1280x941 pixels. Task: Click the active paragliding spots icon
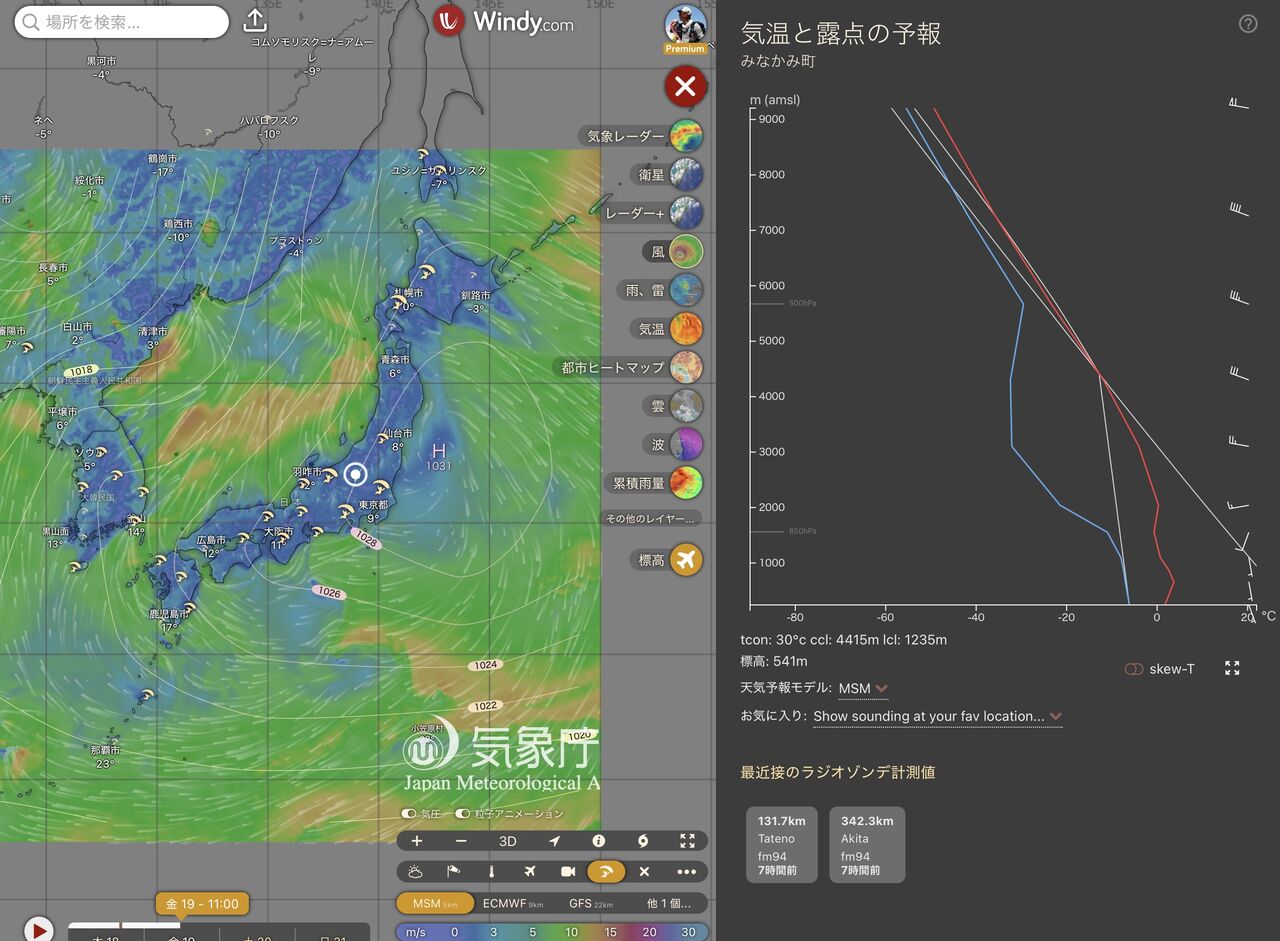click(x=606, y=872)
